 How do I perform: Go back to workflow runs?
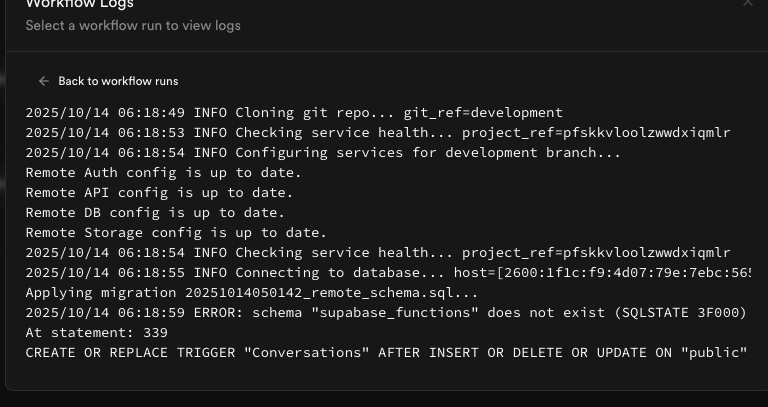(117, 81)
